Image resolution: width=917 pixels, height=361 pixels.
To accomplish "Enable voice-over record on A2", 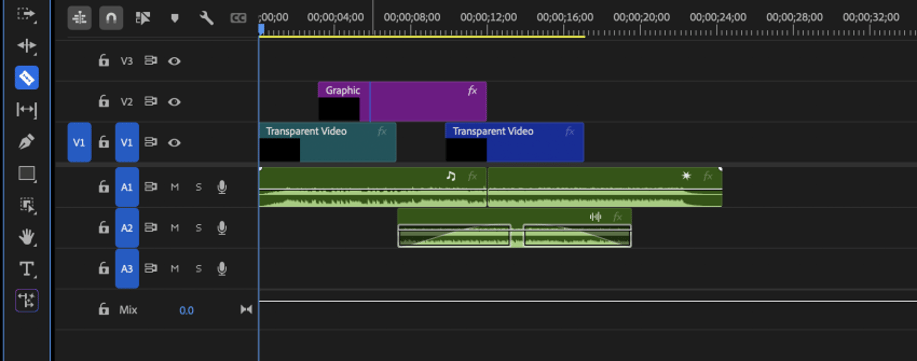I will click(x=222, y=228).
